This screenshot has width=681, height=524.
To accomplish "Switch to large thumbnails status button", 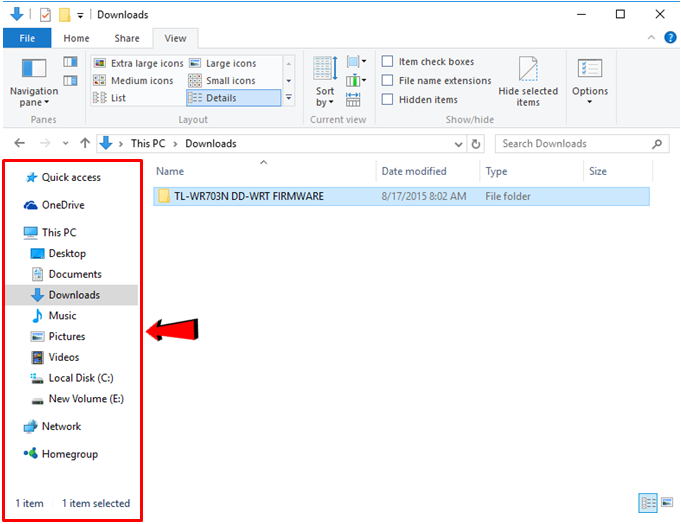I will [667, 503].
